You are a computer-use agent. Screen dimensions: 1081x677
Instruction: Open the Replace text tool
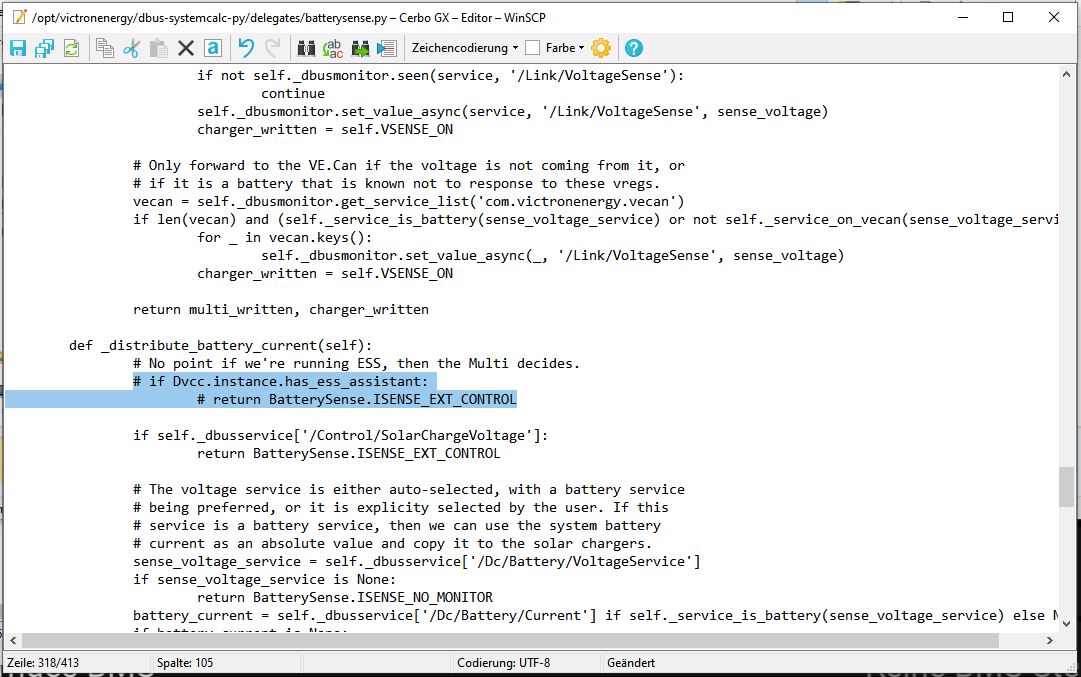coord(333,48)
